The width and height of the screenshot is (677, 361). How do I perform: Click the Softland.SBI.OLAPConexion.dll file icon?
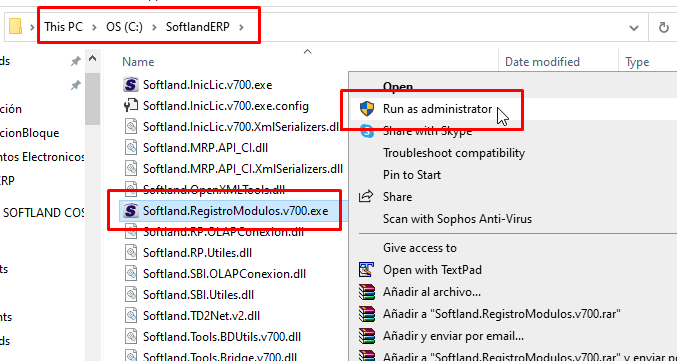(x=131, y=274)
